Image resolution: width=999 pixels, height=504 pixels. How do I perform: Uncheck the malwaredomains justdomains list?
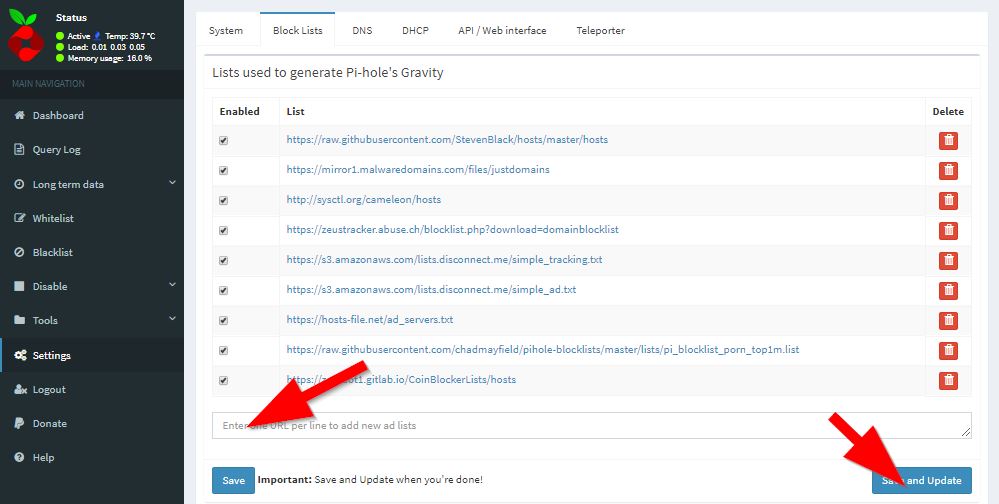pyautogui.click(x=224, y=171)
